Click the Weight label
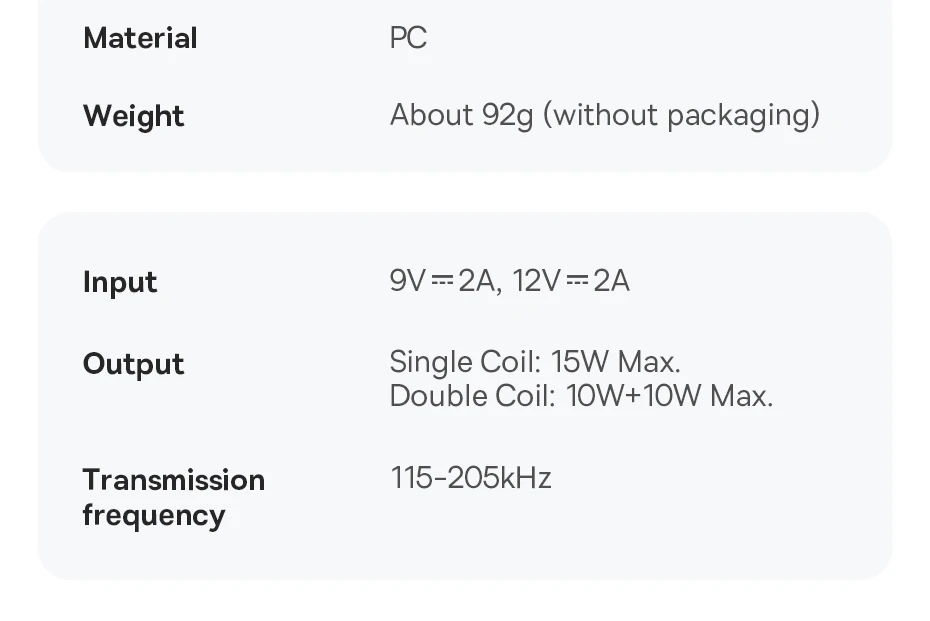The width and height of the screenshot is (930, 621). pos(133,116)
